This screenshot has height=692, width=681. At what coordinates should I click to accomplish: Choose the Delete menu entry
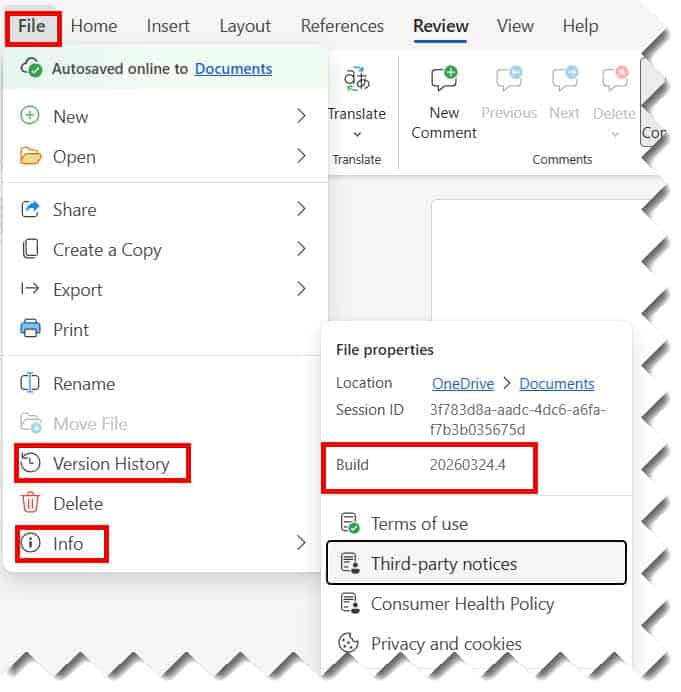point(164,504)
